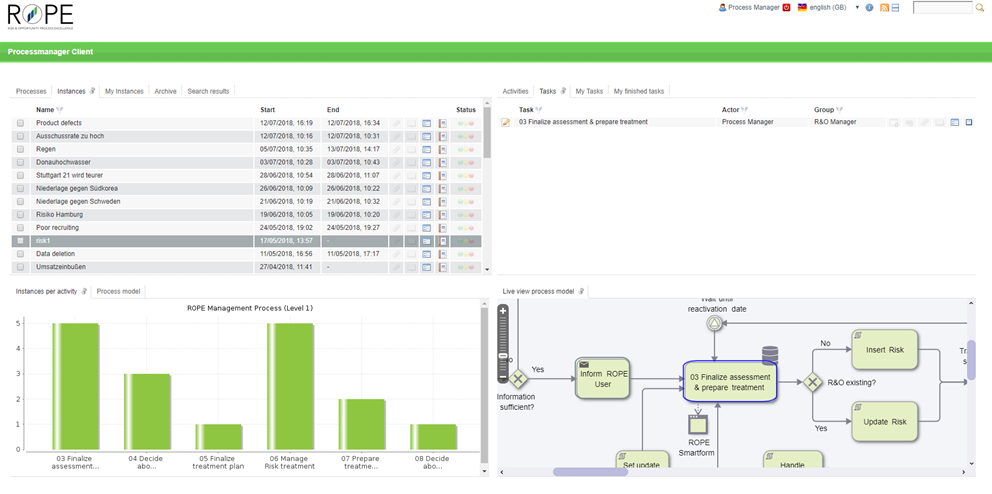
Task: Click the language flag icon
Action: point(802,8)
